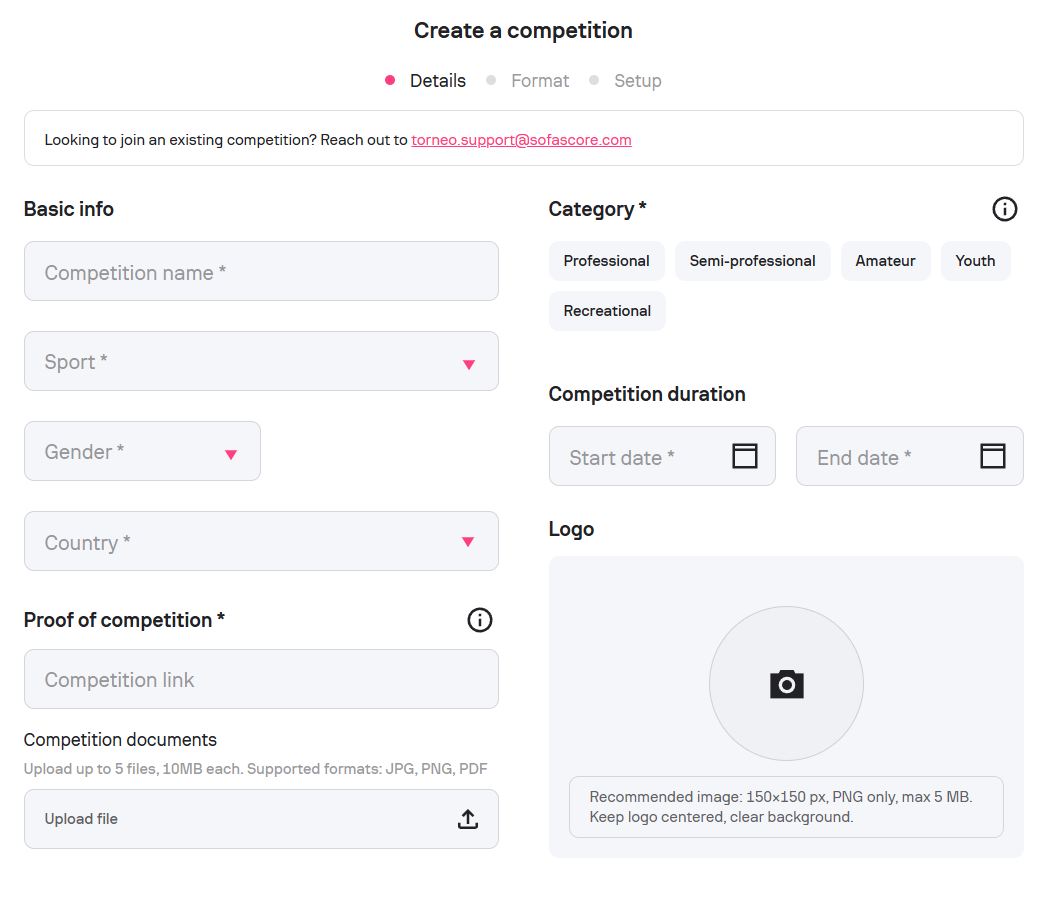Go to the Setup step
Image resolution: width=1048 pixels, height=902 pixels.
[637, 81]
